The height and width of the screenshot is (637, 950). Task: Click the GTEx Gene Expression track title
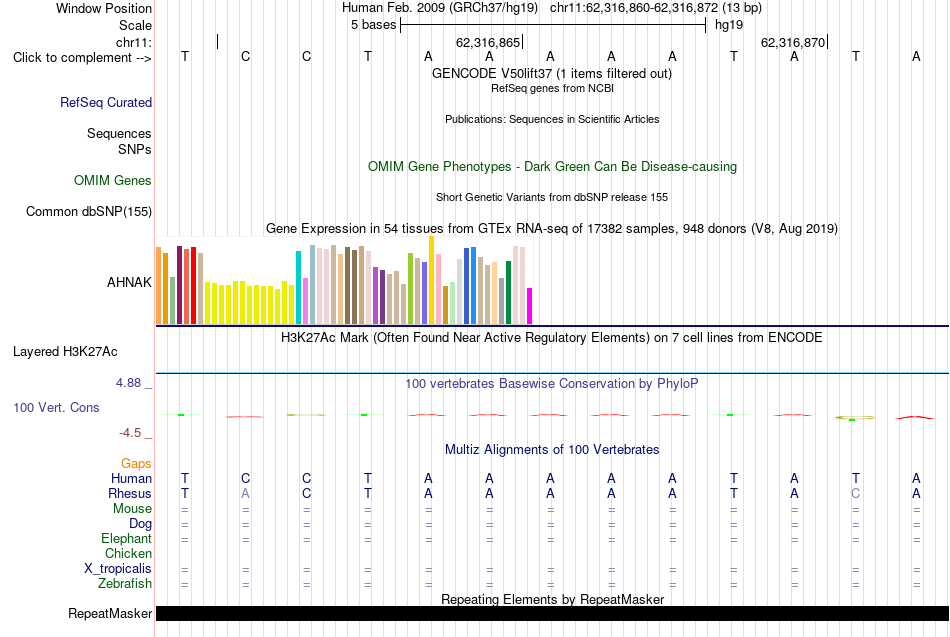552,228
